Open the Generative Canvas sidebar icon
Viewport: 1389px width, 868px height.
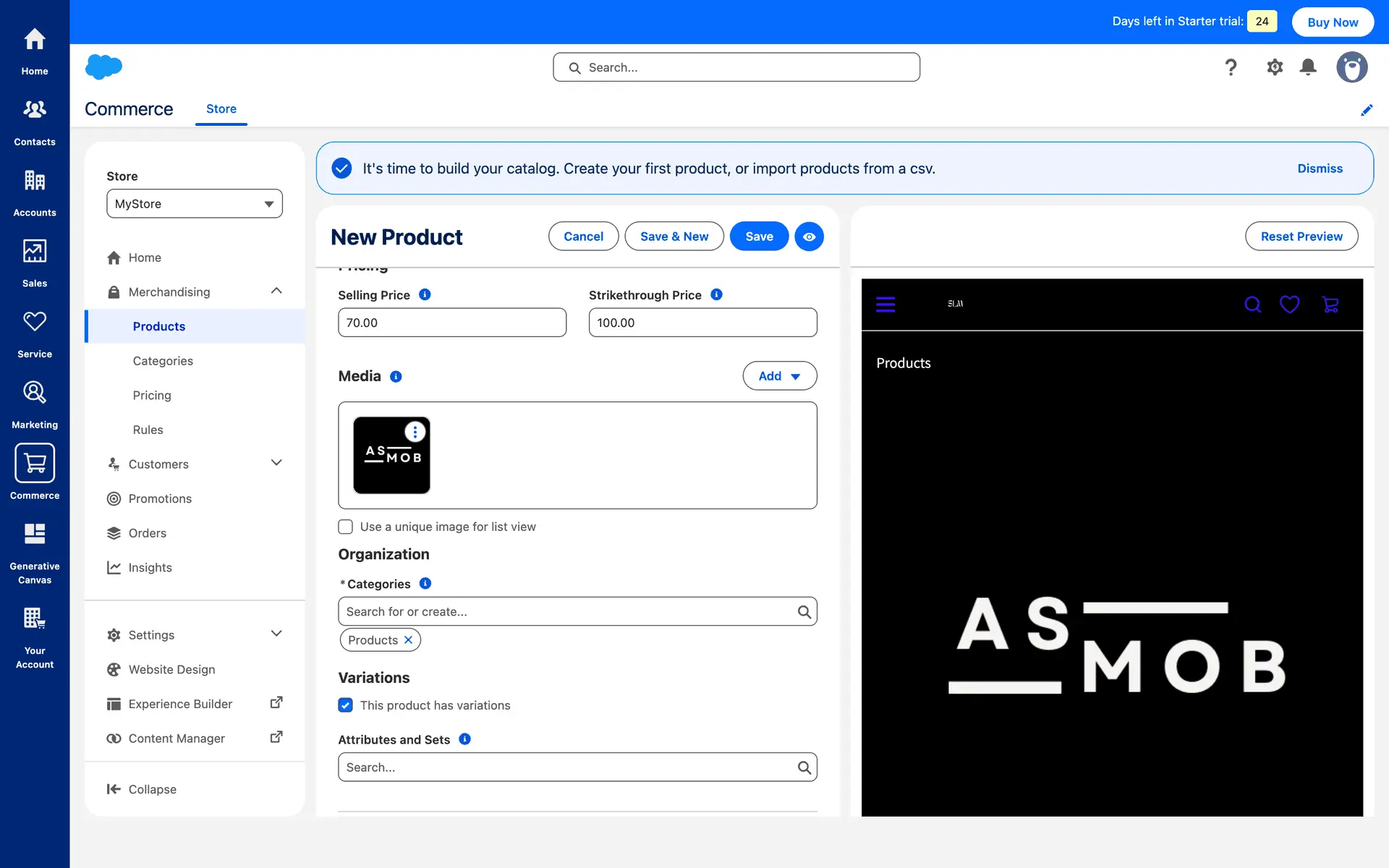(x=34, y=535)
